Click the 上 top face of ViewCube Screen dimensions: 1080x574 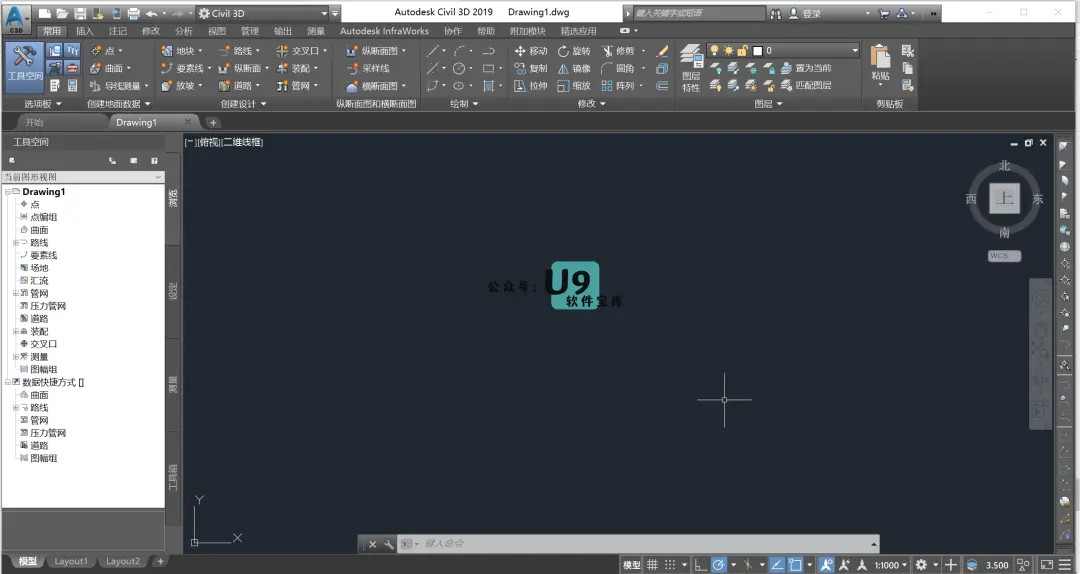(1004, 198)
